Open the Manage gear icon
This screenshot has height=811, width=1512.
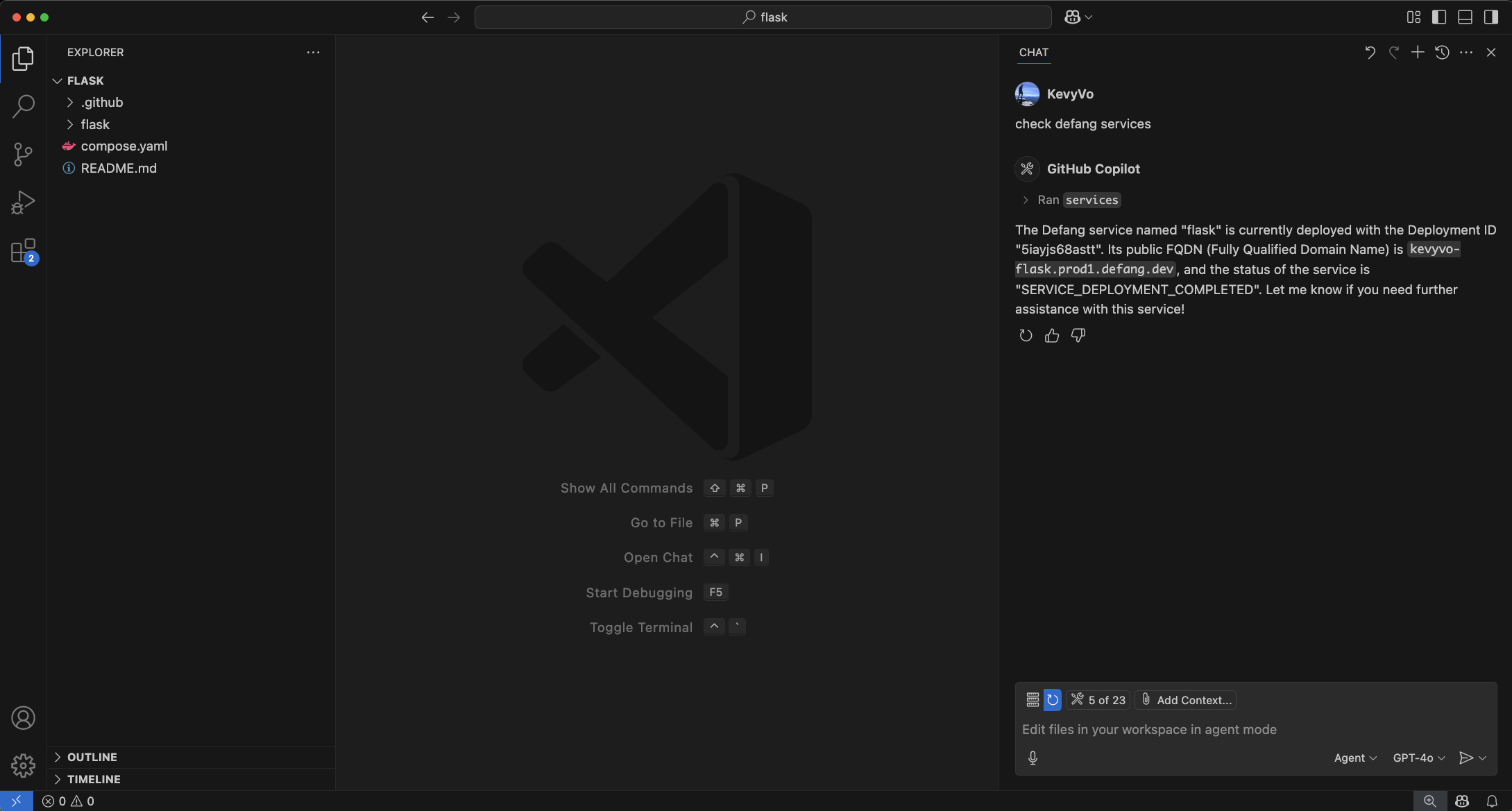(x=23, y=765)
